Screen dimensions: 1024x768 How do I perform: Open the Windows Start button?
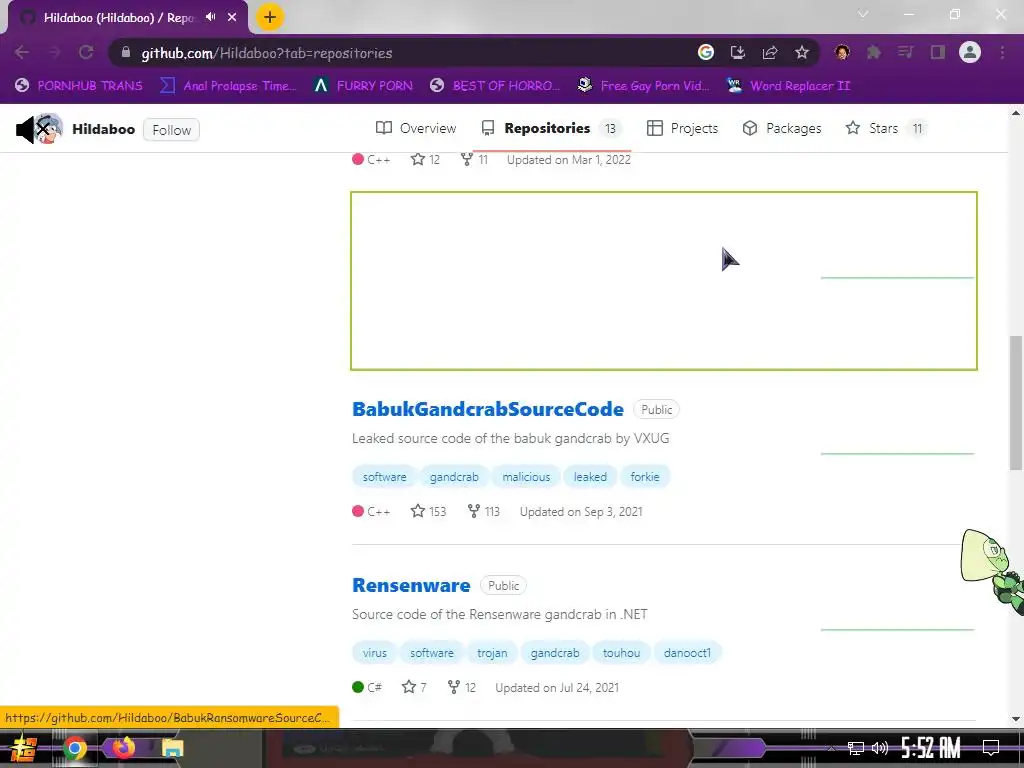24,748
